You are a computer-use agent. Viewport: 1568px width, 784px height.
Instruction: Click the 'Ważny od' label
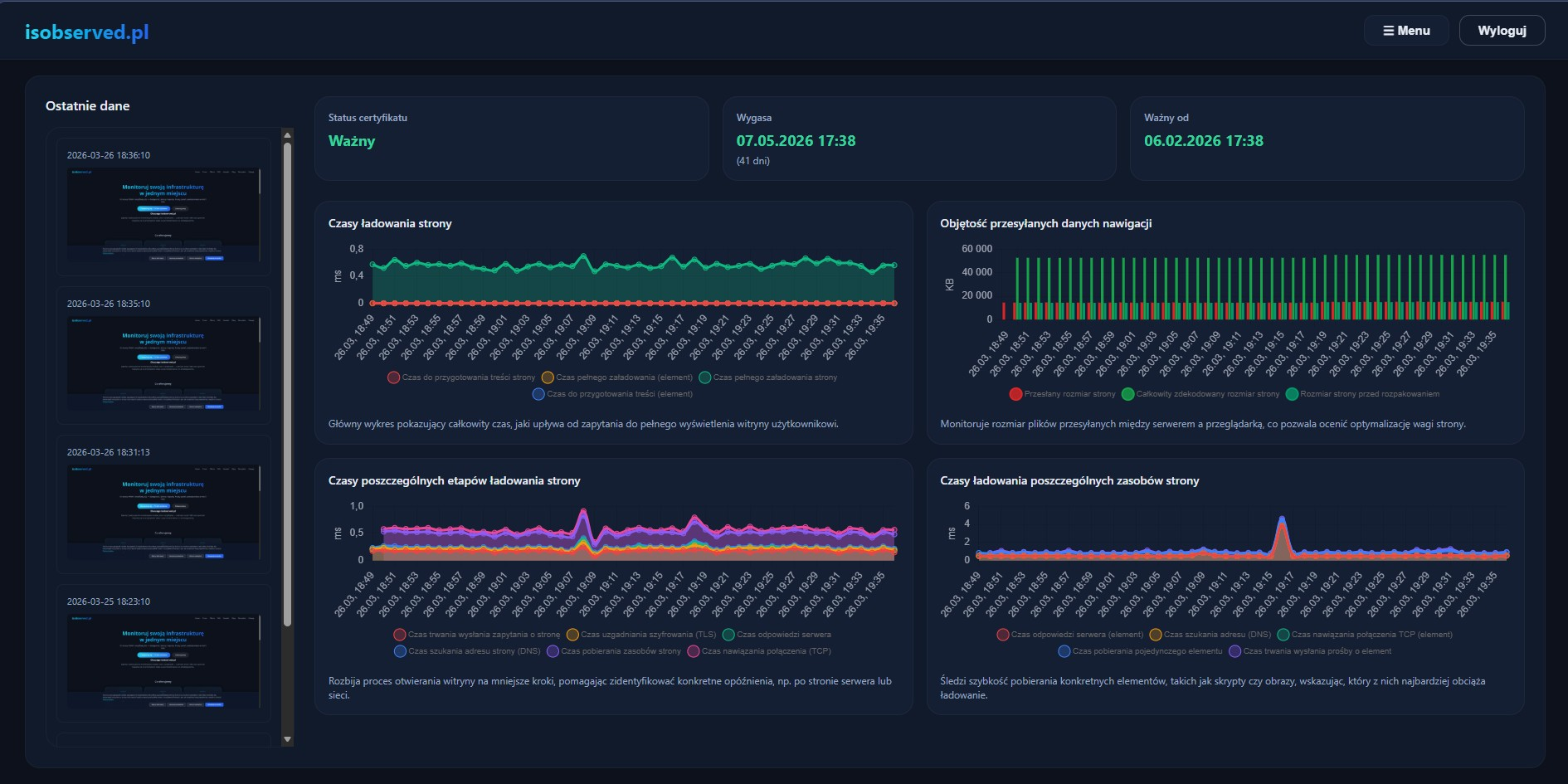tap(1166, 118)
